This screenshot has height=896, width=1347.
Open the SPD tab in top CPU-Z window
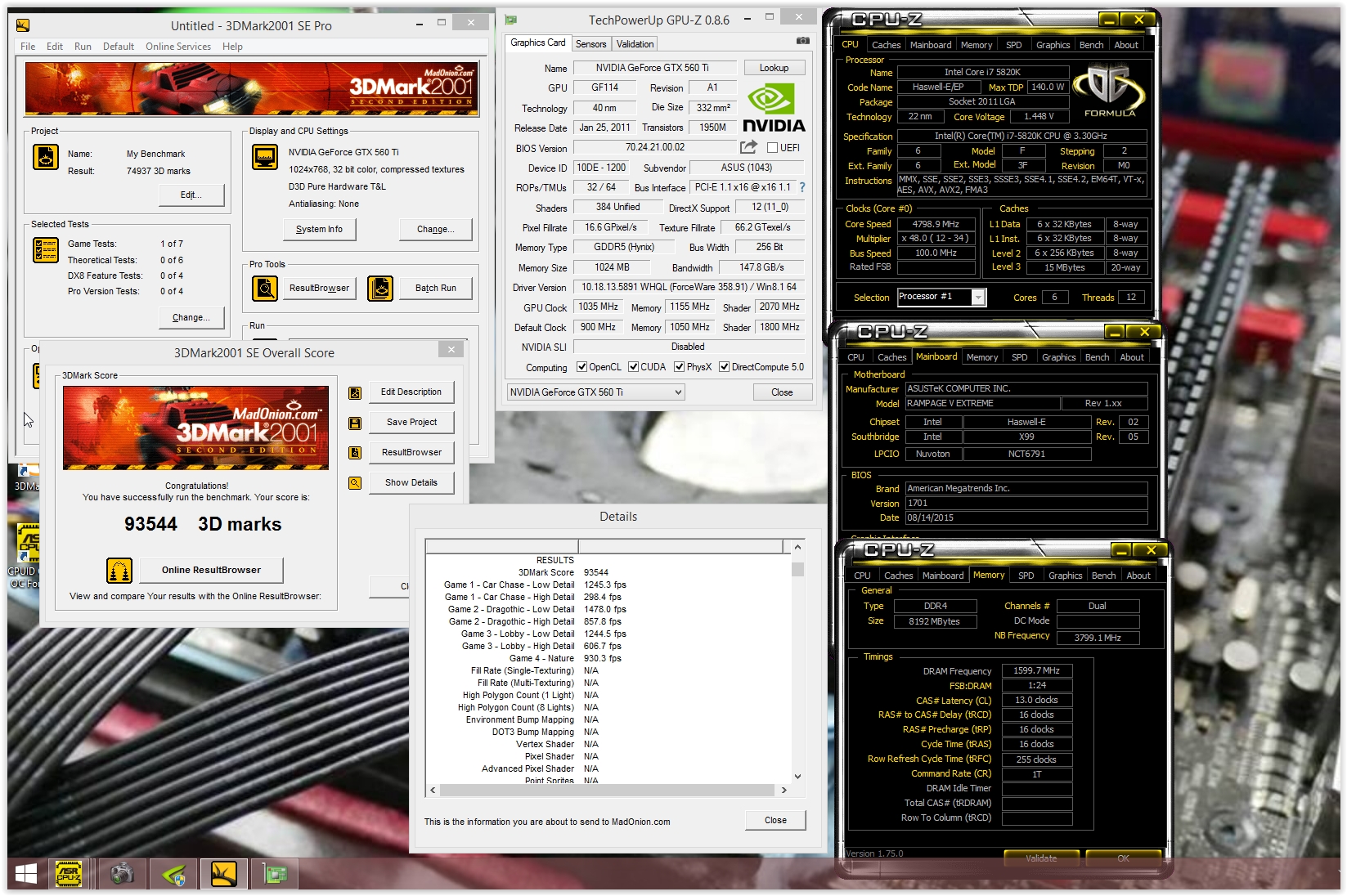1013,45
